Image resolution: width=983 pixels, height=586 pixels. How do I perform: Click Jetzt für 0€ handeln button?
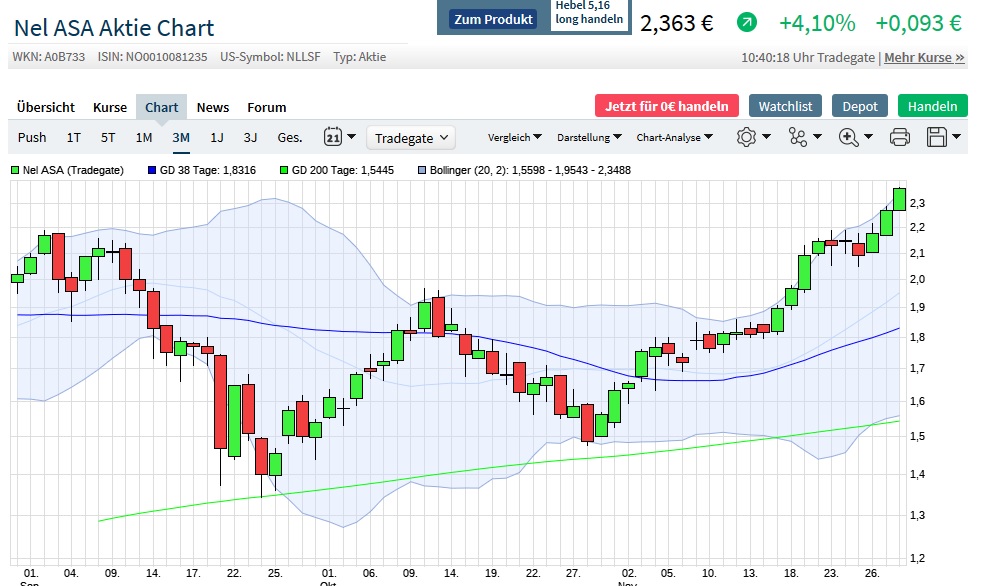coord(666,106)
